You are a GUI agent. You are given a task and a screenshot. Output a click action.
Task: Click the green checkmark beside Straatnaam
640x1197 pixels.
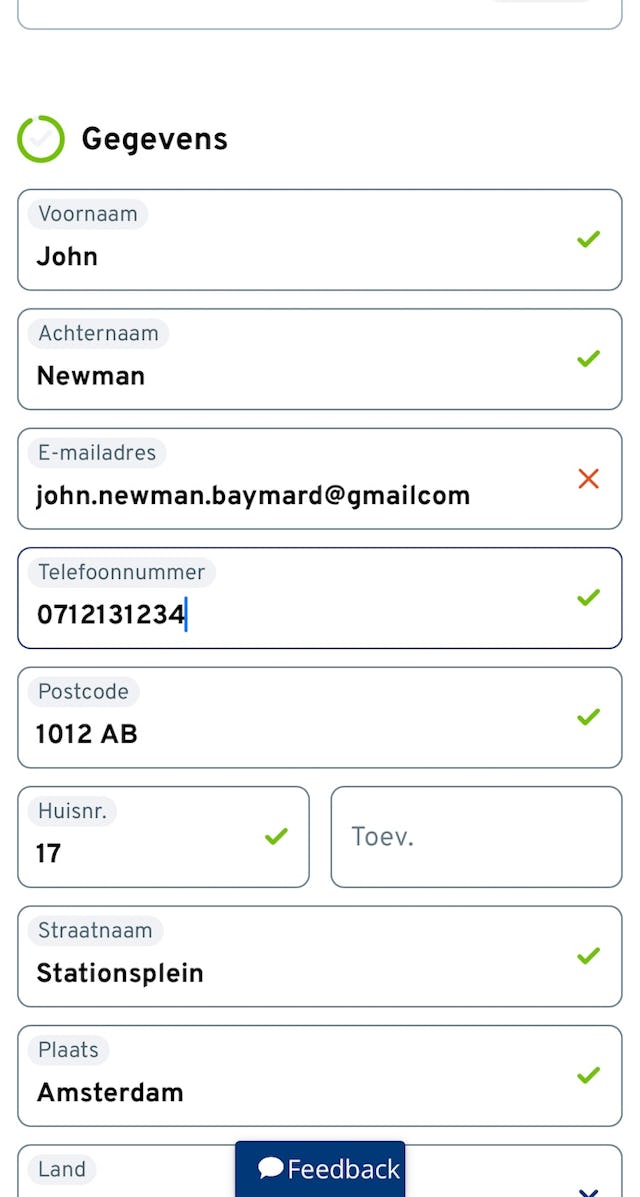(x=588, y=956)
